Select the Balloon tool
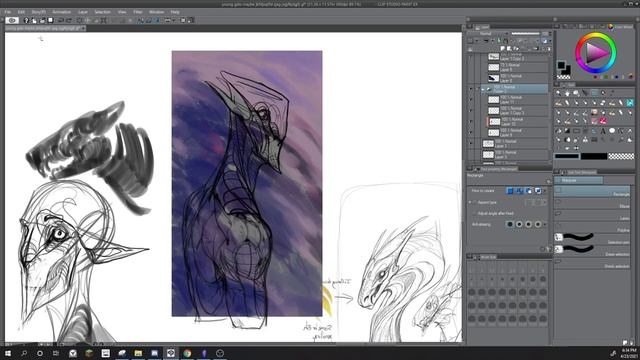The height and width of the screenshot is (360, 640). pos(612,131)
